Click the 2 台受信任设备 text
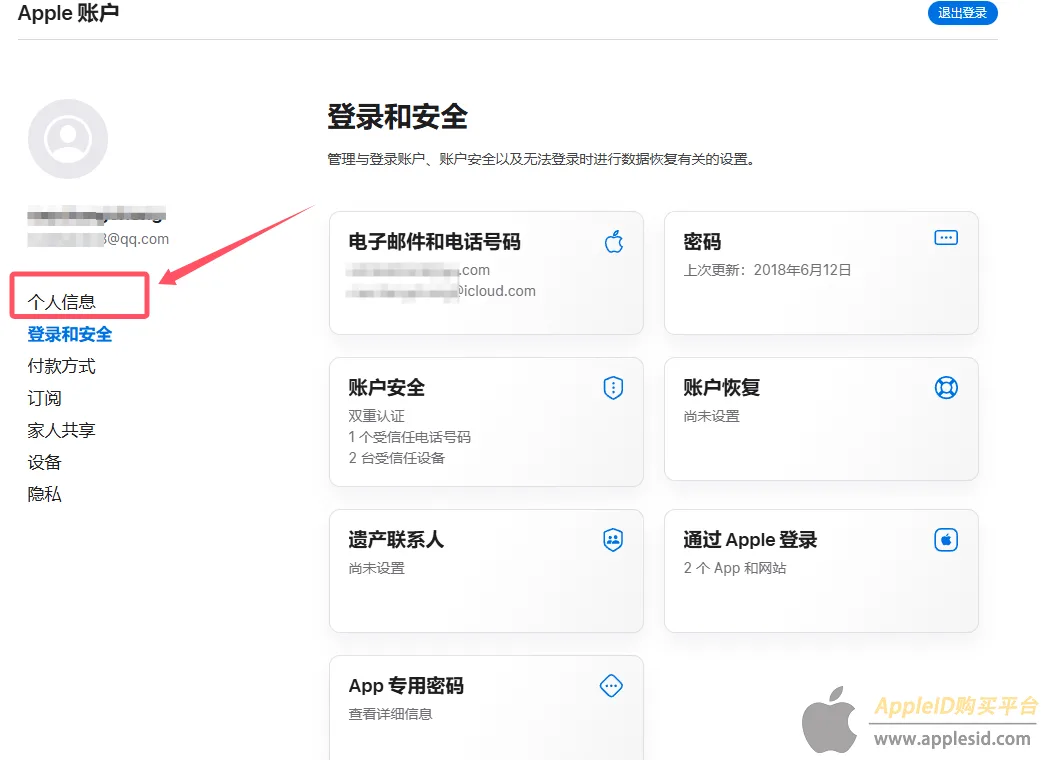 [396, 458]
